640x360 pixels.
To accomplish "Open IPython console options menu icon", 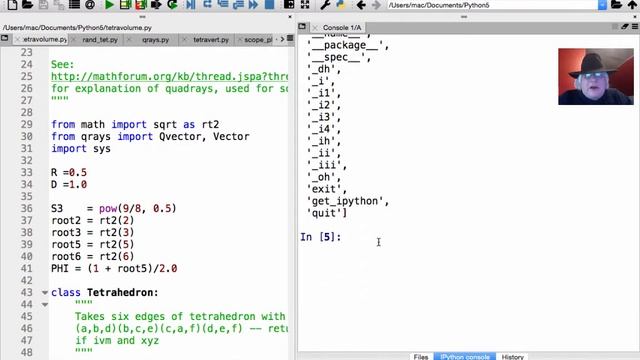I will click(635, 27).
